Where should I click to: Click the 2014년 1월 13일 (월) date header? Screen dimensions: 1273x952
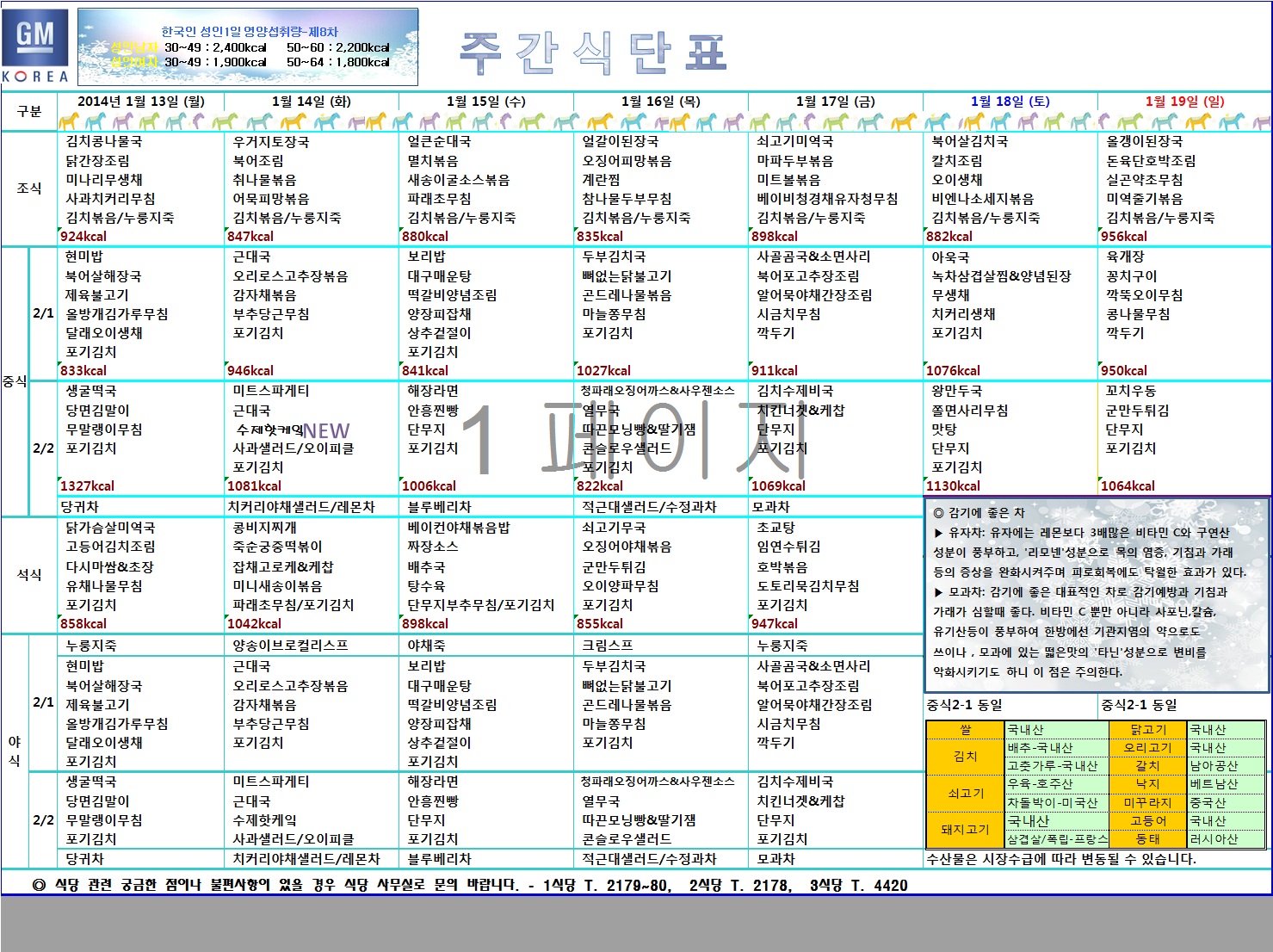141,101
